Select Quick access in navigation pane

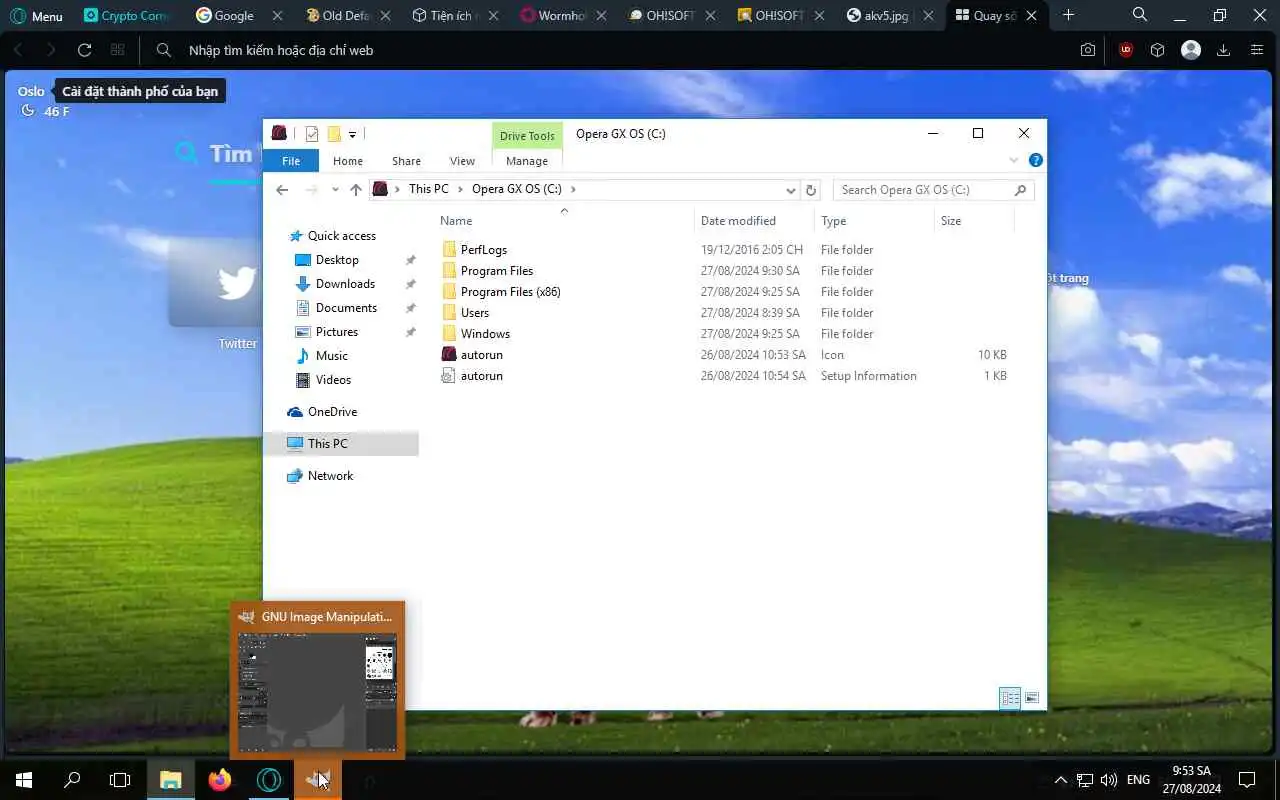(341, 236)
